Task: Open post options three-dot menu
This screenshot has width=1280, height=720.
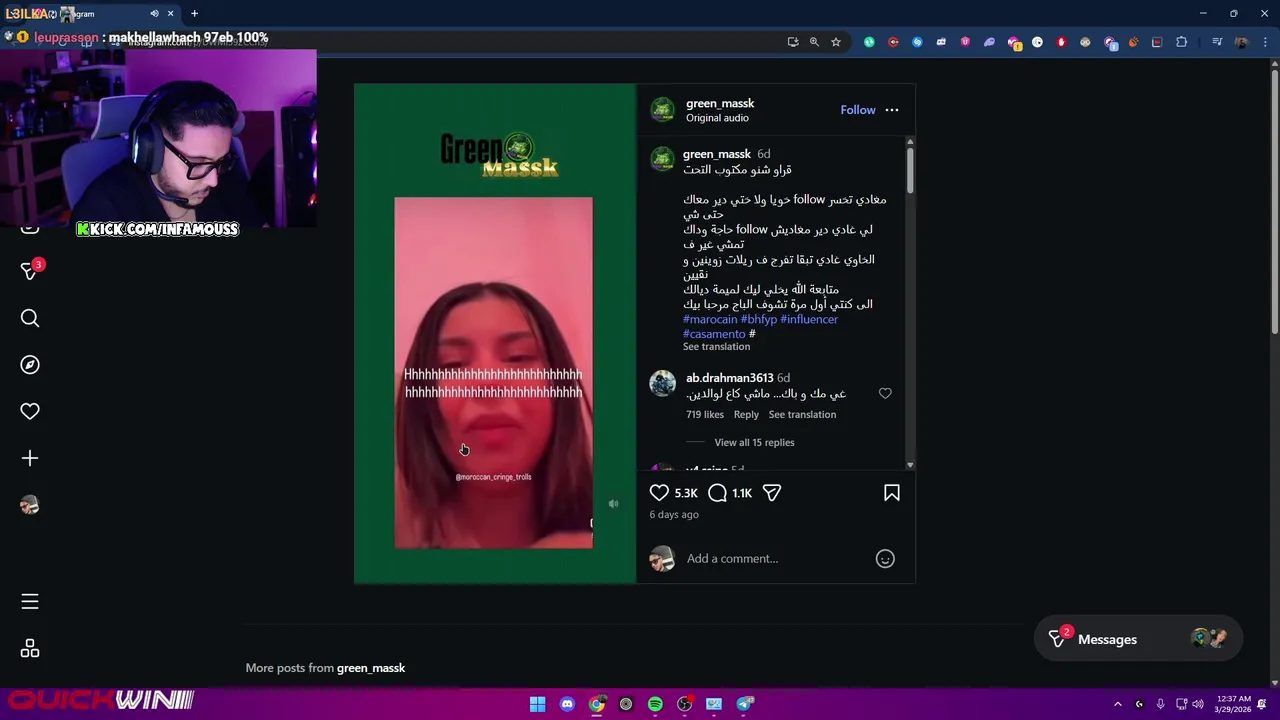Action: click(x=892, y=110)
